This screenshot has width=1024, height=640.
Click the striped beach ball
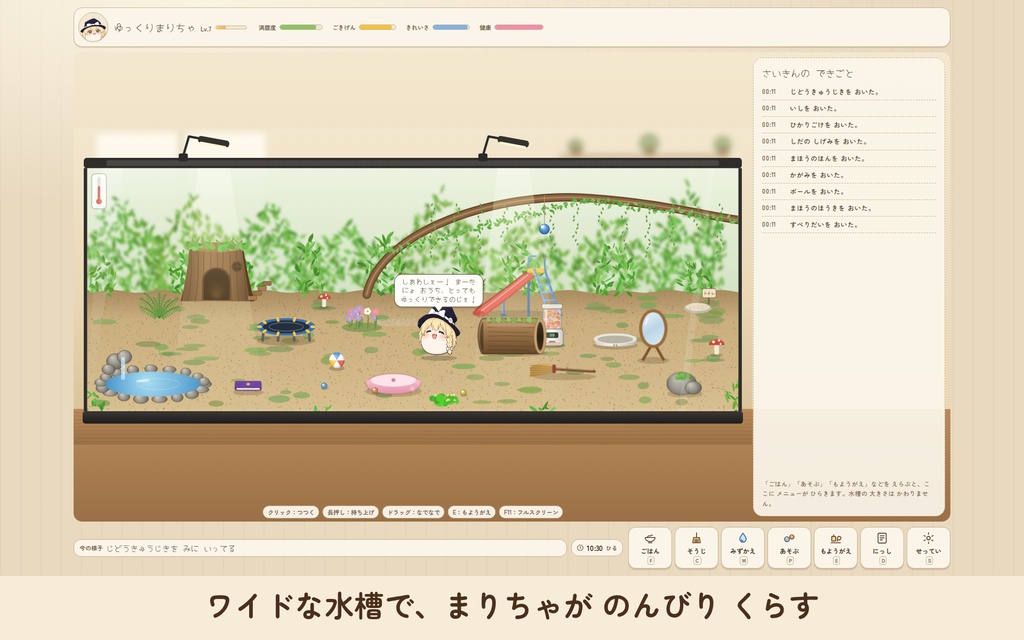tap(336, 360)
